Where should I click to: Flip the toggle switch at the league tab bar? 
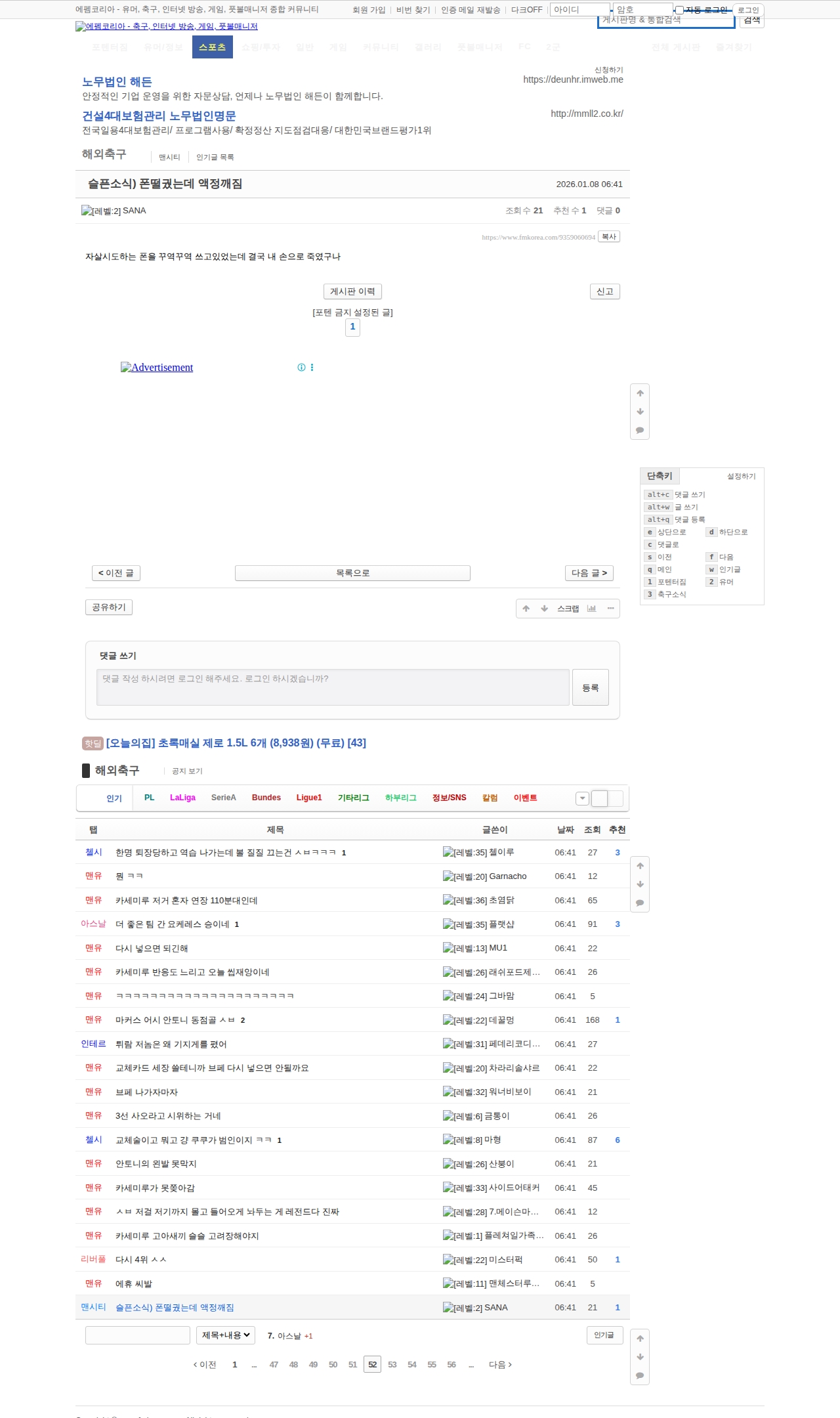point(606,798)
